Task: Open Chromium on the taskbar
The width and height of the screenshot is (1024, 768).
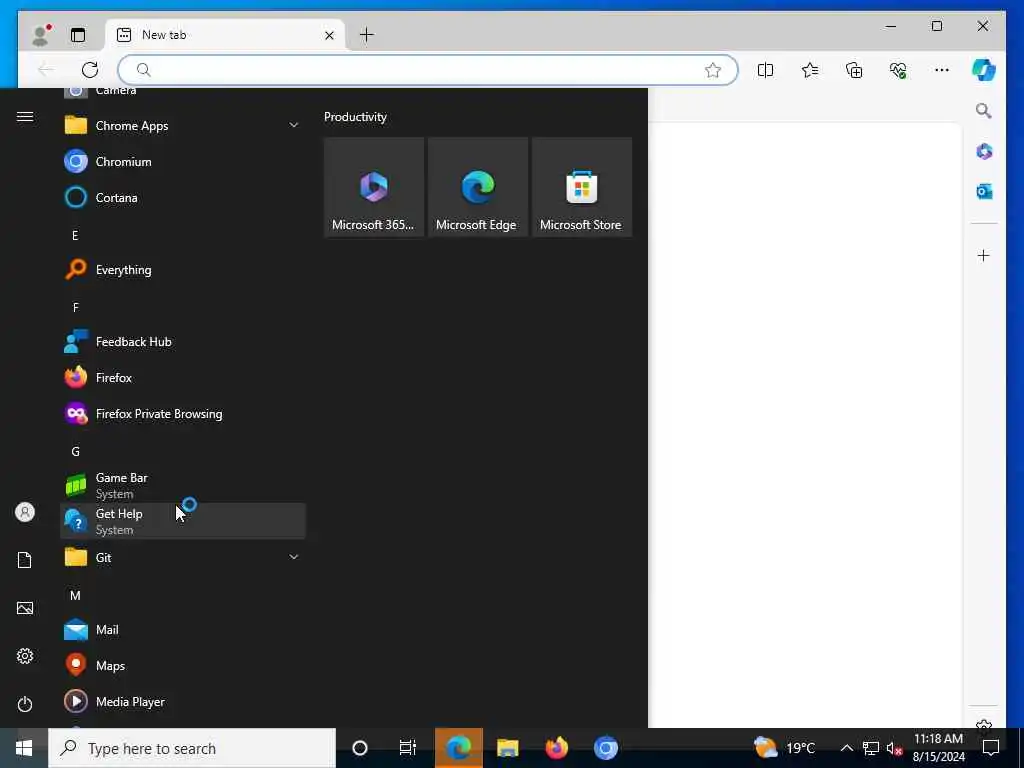Action: tap(605, 748)
